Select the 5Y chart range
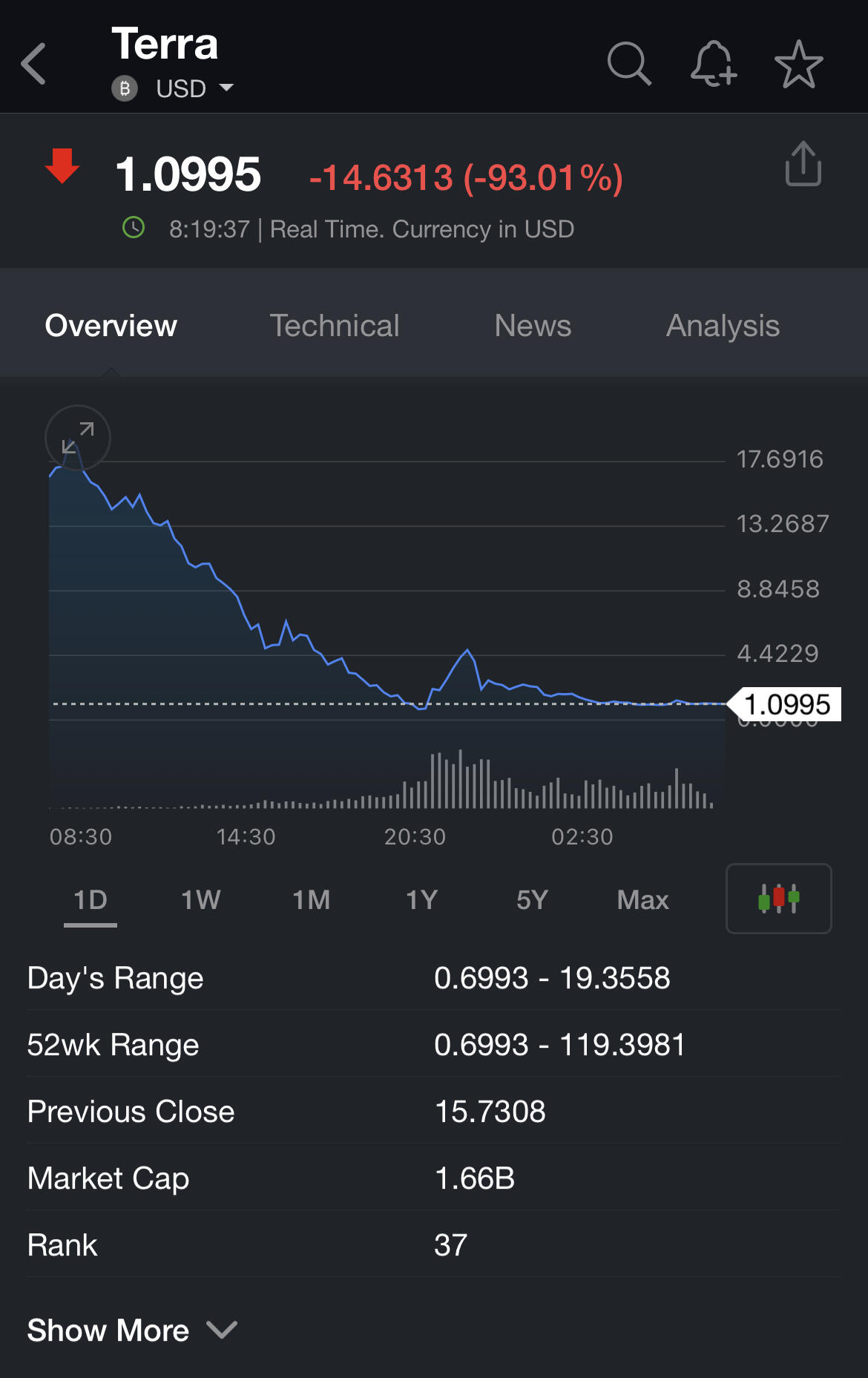Image resolution: width=868 pixels, height=1378 pixels. coord(532,899)
